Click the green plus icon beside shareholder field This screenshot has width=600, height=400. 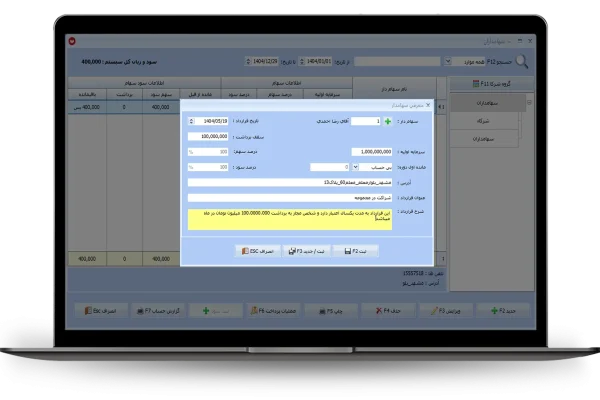(x=387, y=121)
